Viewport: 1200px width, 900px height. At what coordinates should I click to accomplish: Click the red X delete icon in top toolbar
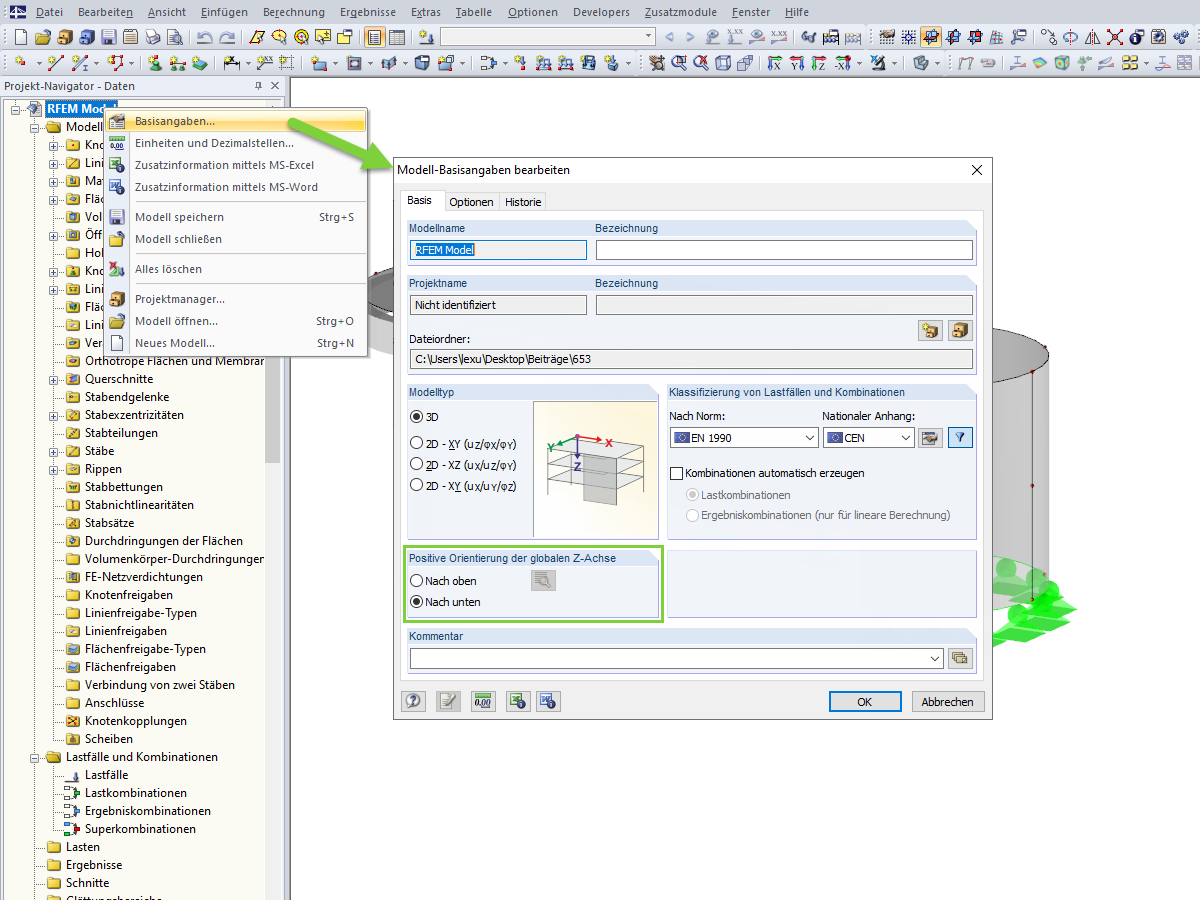(x=1114, y=38)
